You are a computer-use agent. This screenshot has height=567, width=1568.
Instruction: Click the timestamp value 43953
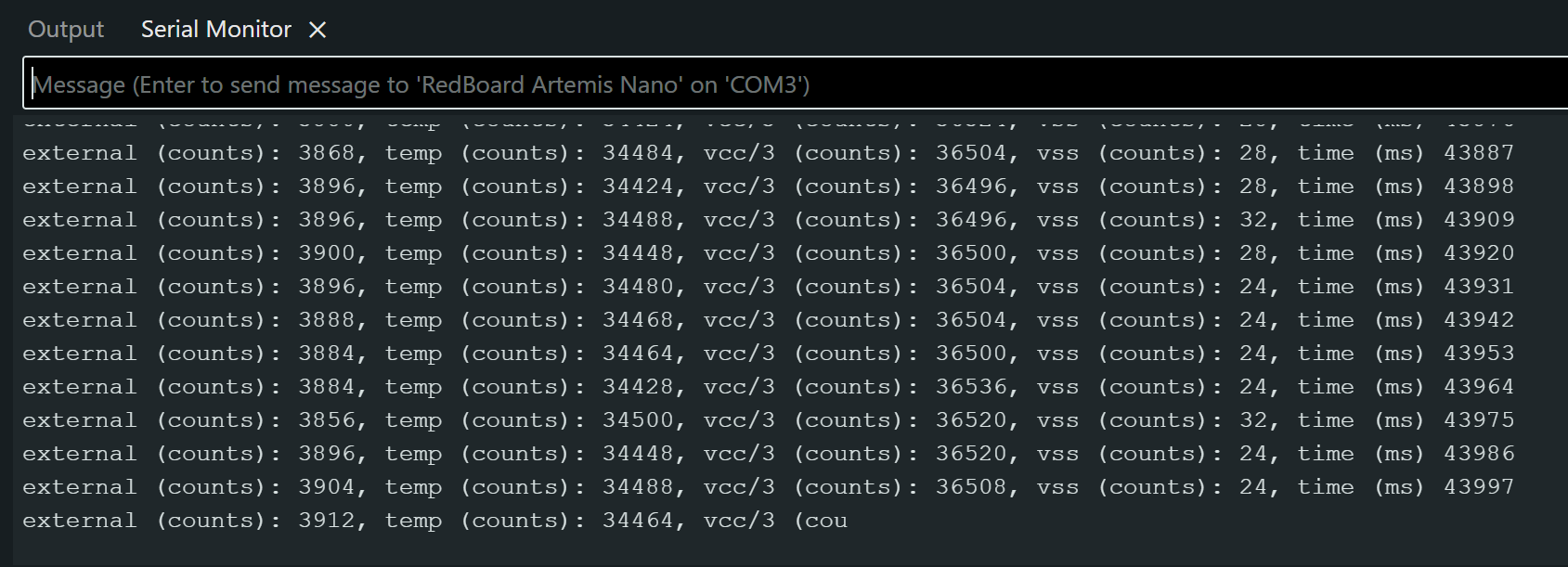1478,354
